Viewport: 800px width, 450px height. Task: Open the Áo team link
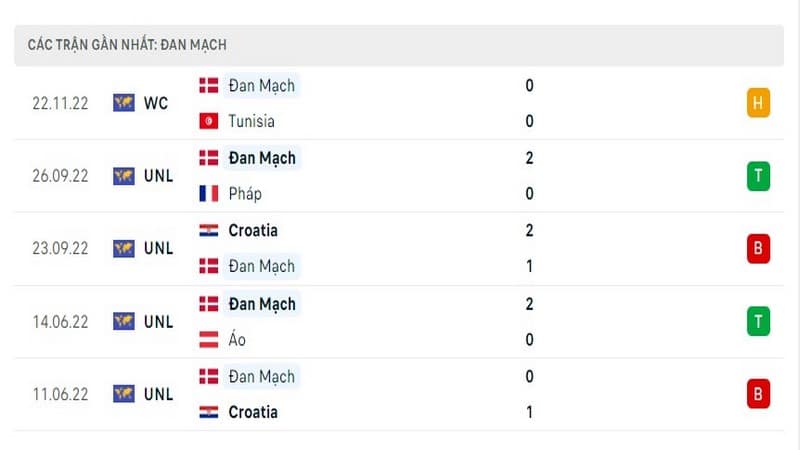237,339
